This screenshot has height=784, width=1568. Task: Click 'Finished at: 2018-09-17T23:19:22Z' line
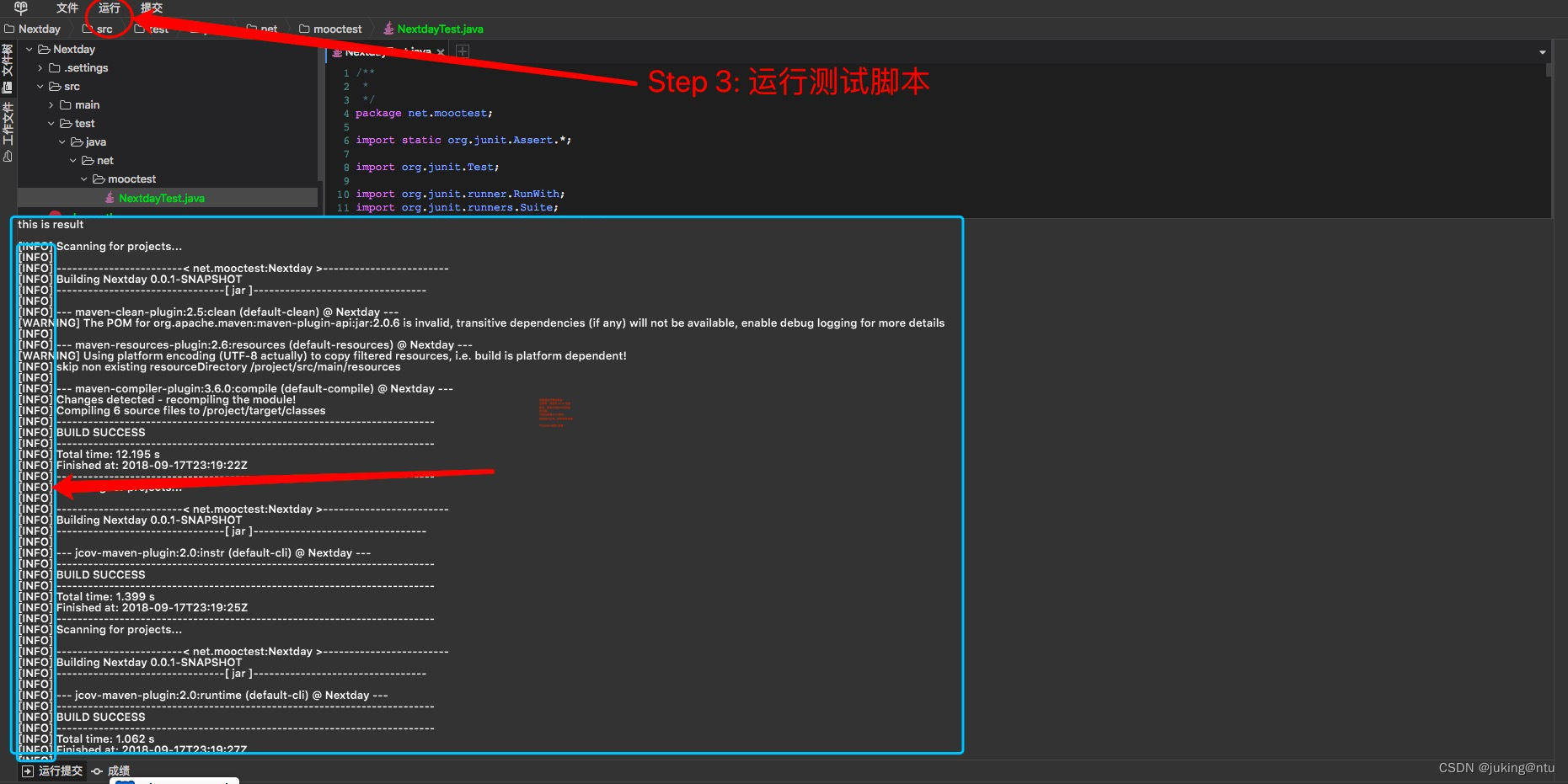133,466
